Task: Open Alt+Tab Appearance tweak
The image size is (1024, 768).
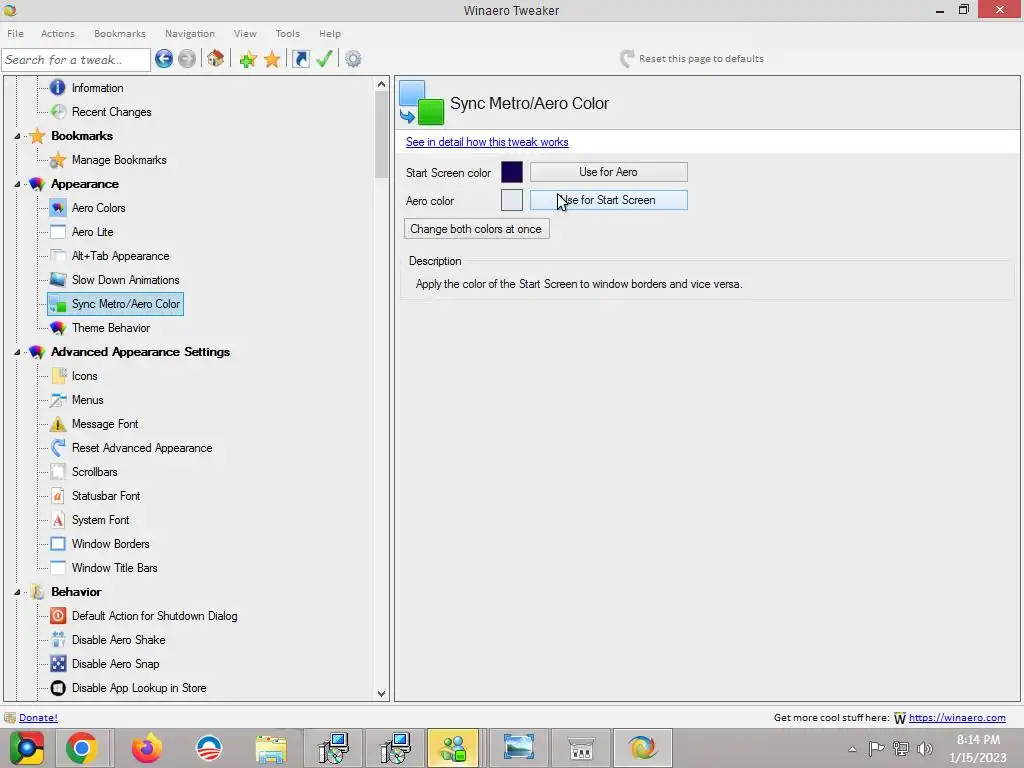Action: (x=120, y=256)
